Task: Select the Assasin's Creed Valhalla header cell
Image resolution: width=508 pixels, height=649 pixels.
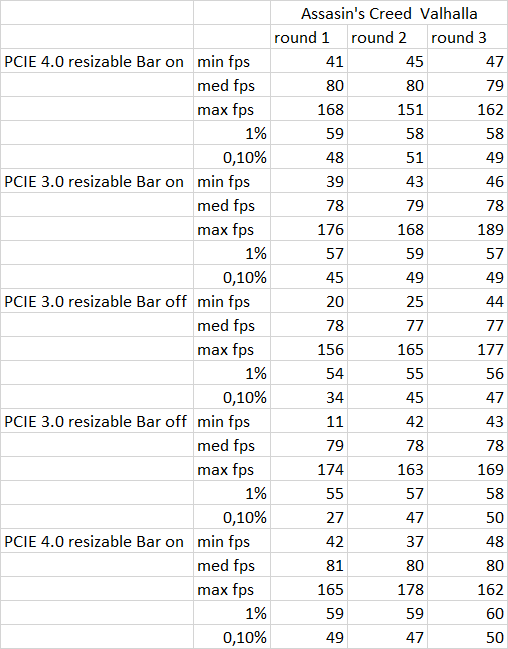Action: click(x=389, y=13)
